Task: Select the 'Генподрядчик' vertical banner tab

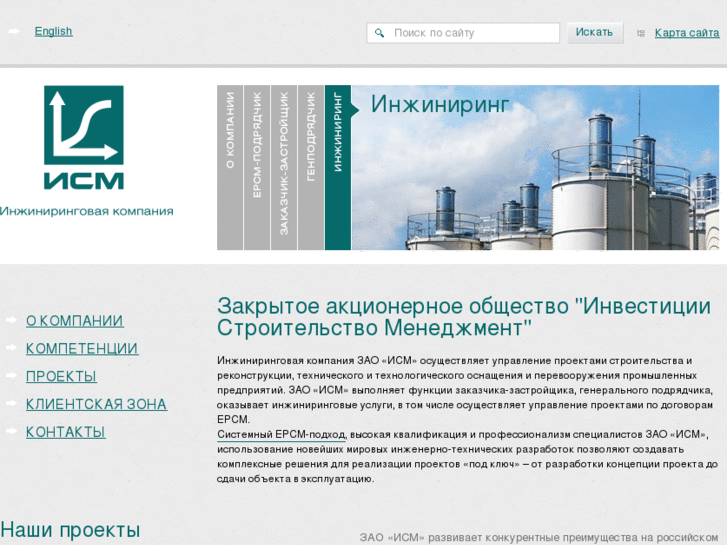Action: [311, 167]
